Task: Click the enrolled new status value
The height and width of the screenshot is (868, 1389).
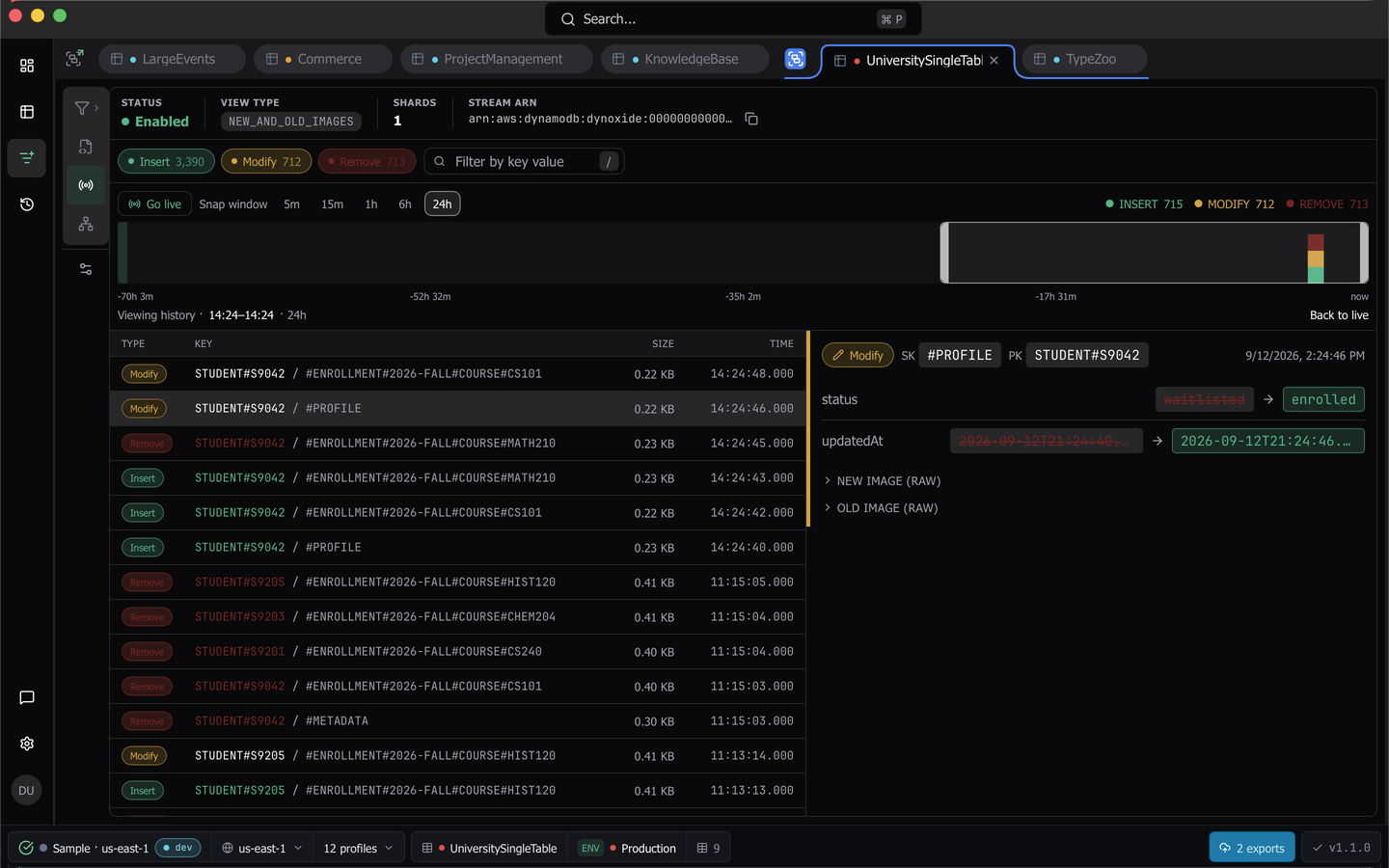Action: point(1323,399)
